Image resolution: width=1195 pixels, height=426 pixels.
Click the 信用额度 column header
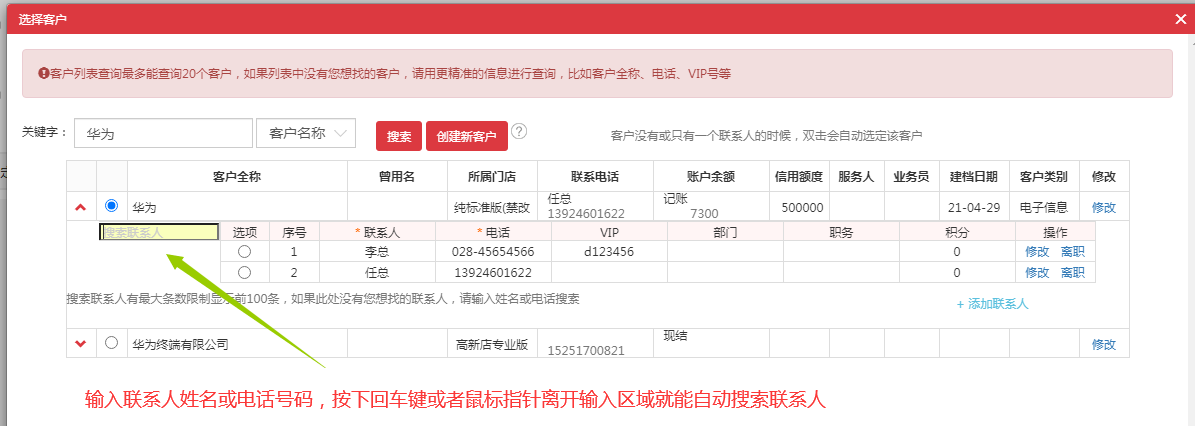(x=799, y=177)
